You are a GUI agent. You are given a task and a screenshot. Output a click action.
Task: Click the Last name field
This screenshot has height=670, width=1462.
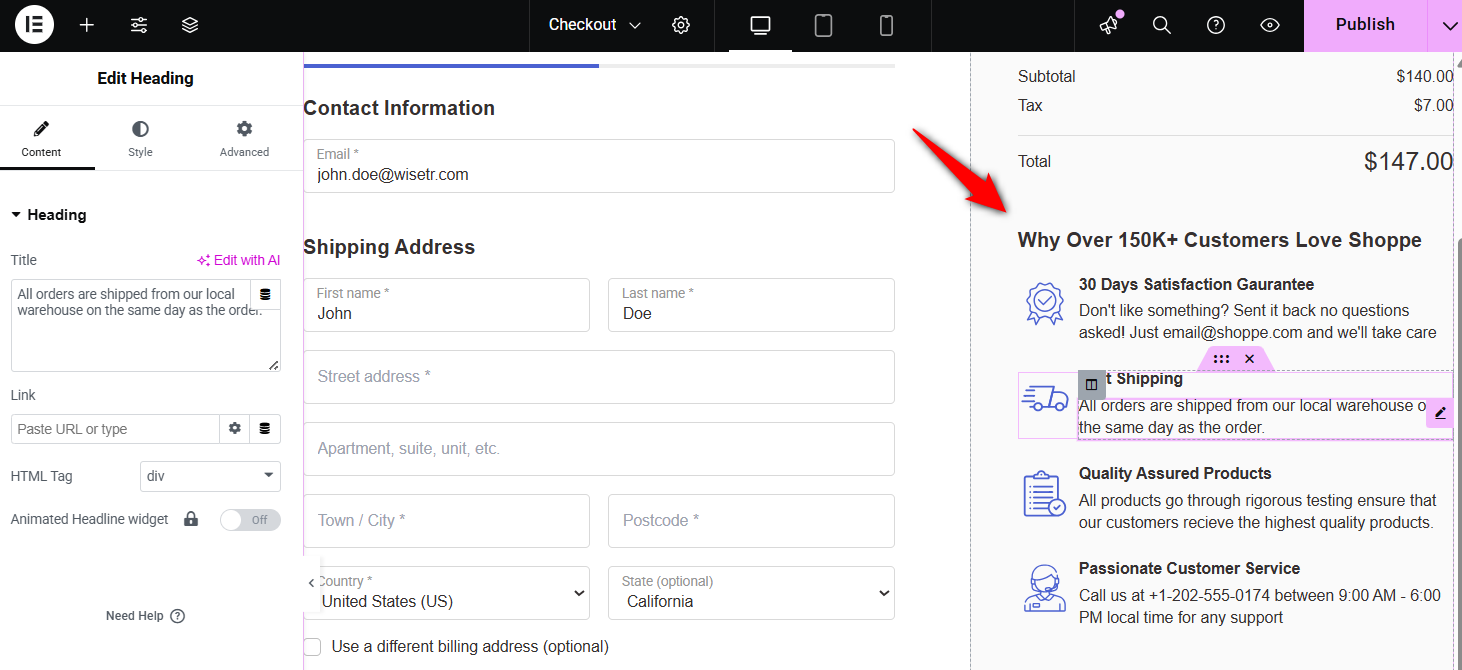pyautogui.click(x=751, y=305)
